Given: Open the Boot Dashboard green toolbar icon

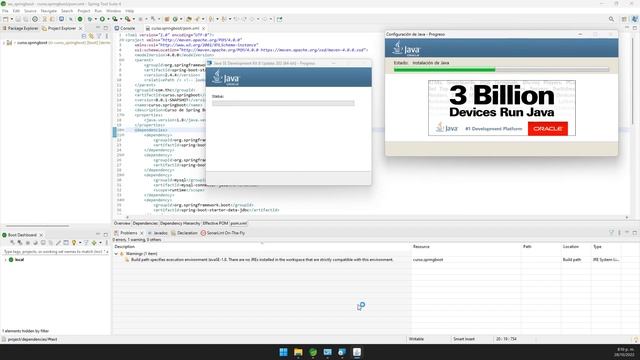Looking at the screenshot, I should [80, 19].
